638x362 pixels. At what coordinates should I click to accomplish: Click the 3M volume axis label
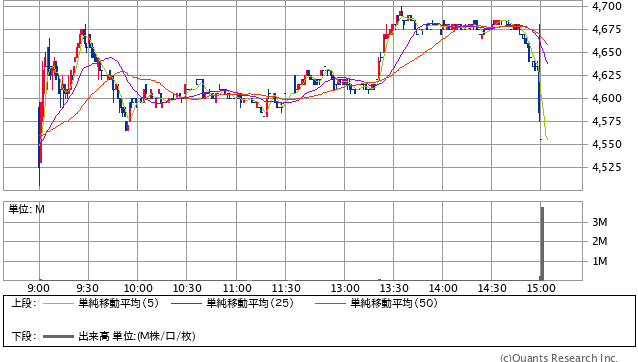click(x=600, y=222)
